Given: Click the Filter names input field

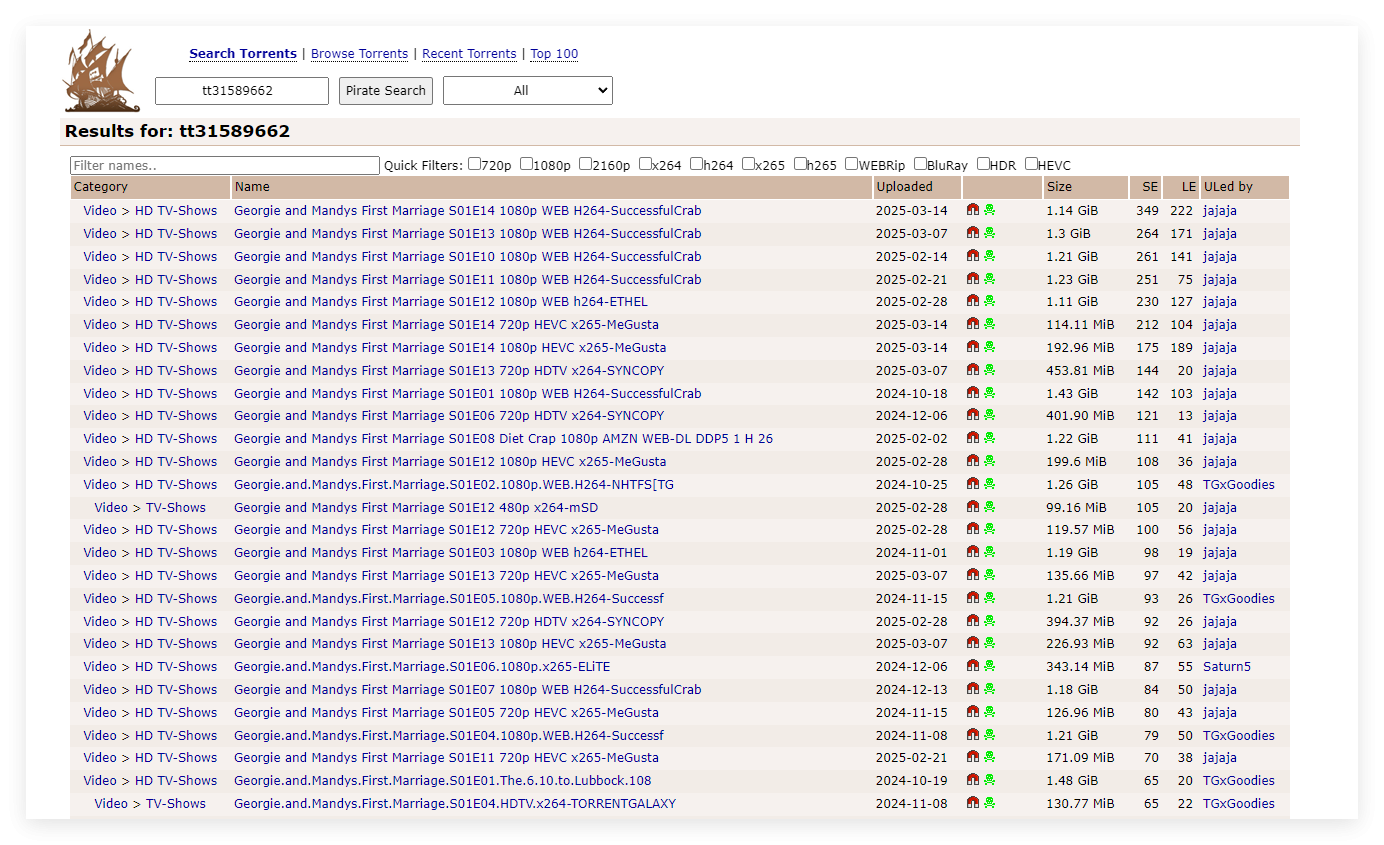Looking at the screenshot, I should pyautogui.click(x=225, y=165).
